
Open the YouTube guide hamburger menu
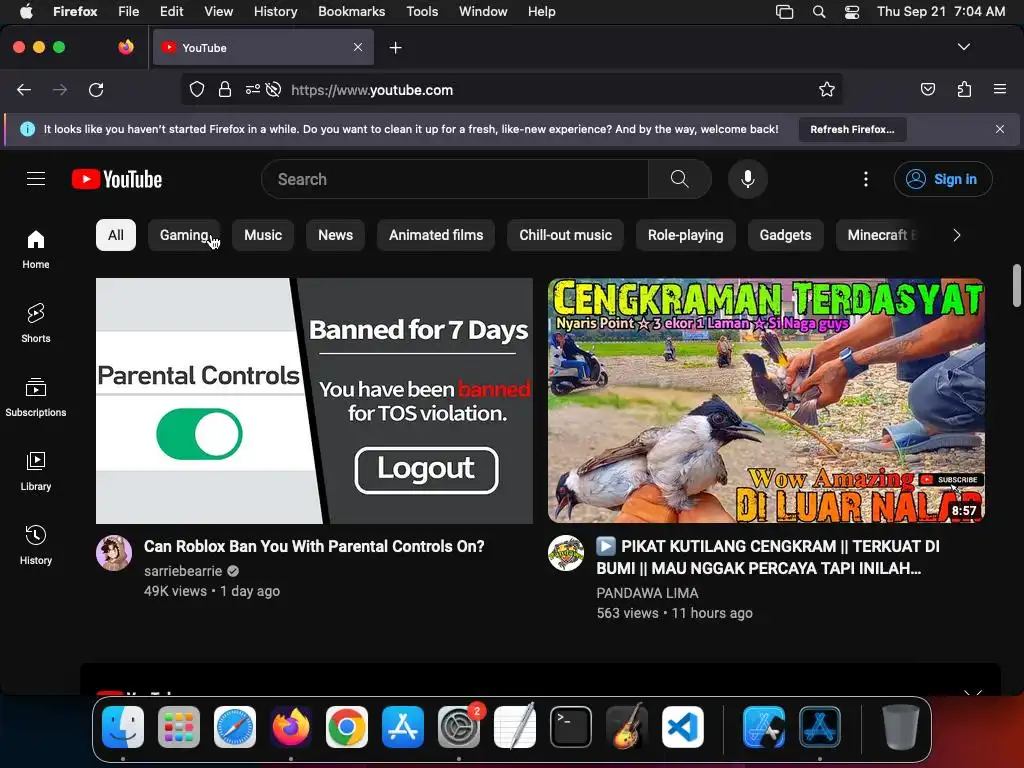click(x=36, y=179)
